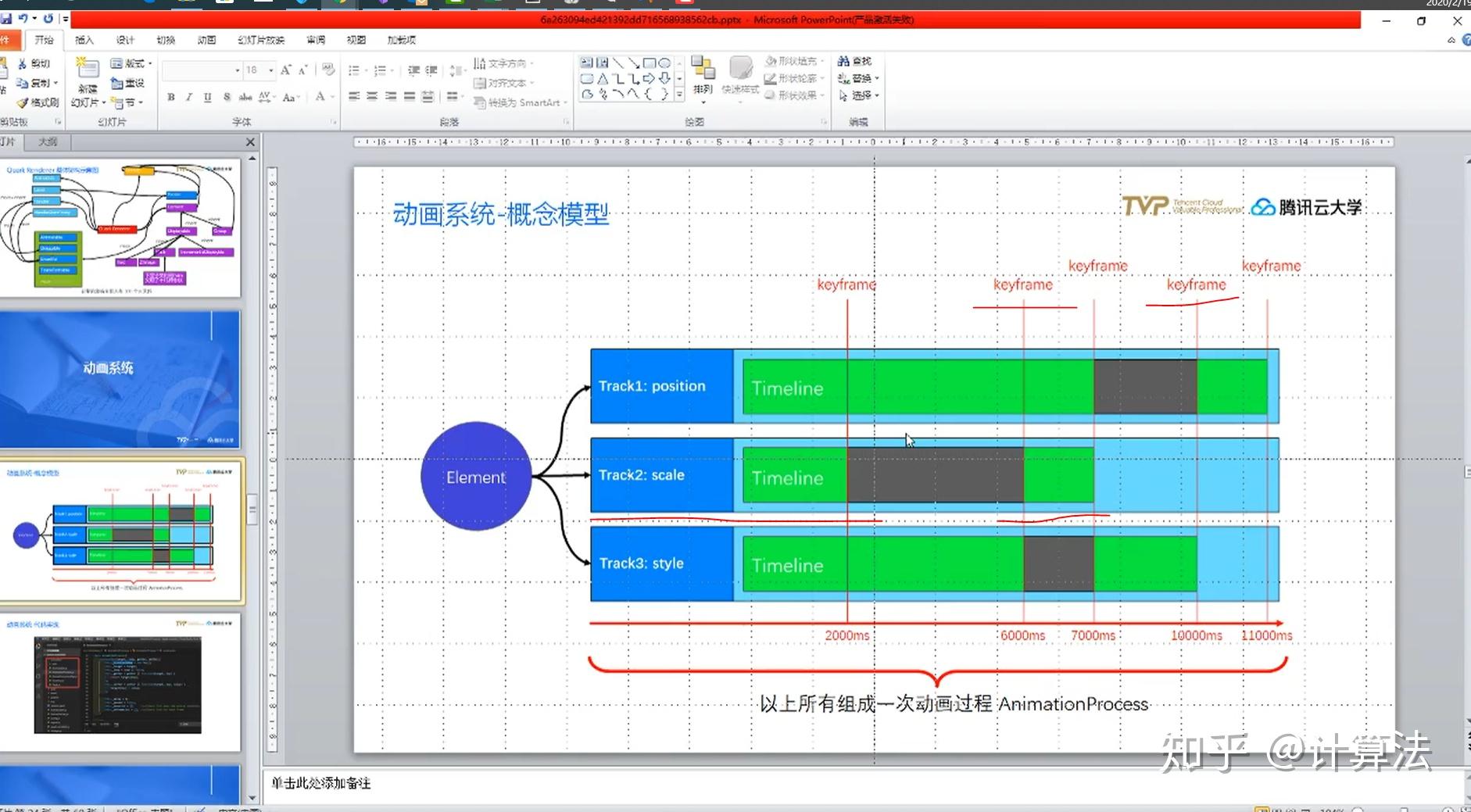Click the Shape Fill (形状填充) button
Viewport: 1471px width, 812px height.
pos(793,61)
